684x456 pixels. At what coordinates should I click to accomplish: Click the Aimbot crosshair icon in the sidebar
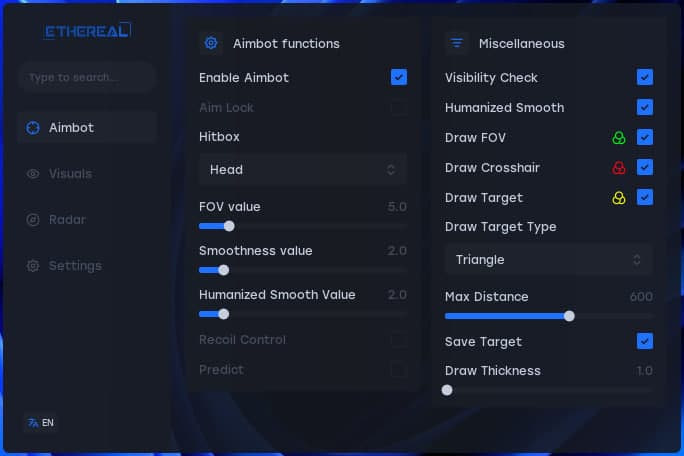33,128
